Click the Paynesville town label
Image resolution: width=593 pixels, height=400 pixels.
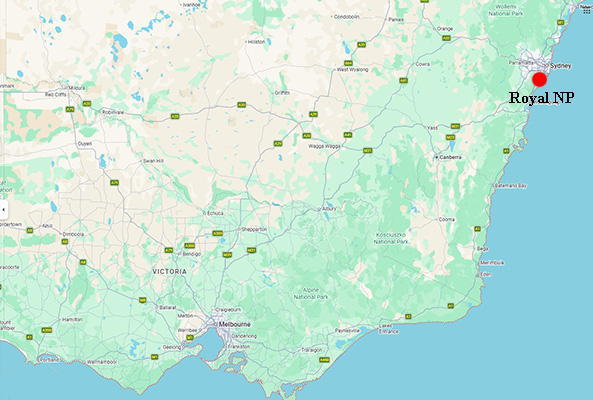click(347, 330)
